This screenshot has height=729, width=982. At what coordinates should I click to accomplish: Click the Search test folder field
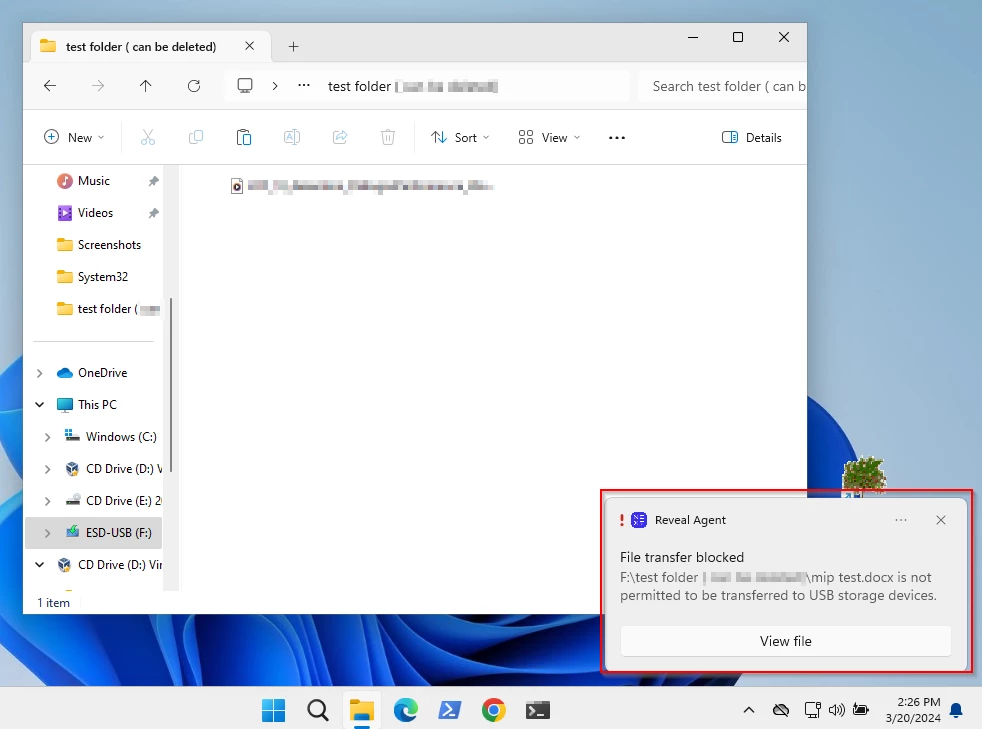(x=722, y=86)
